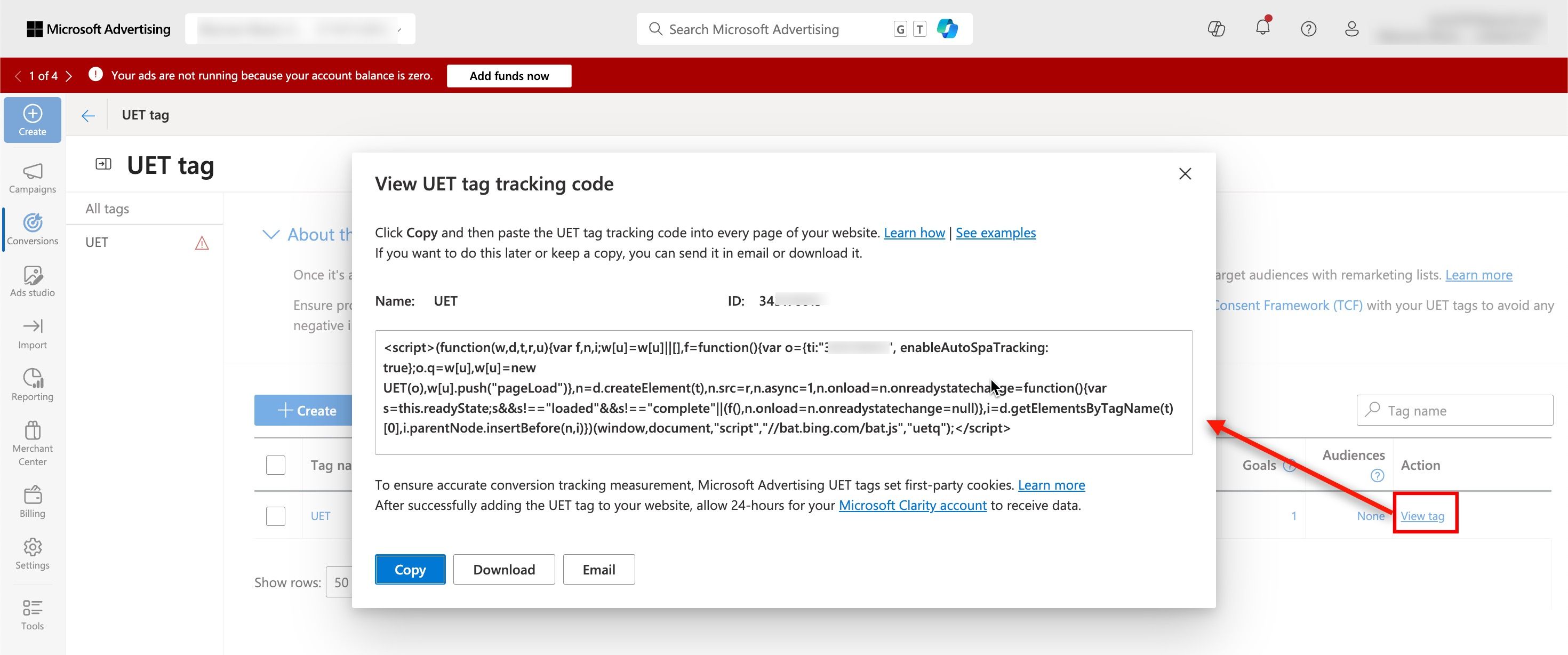Click the Email button
Screen dimensions: 1568x655
tap(599, 570)
